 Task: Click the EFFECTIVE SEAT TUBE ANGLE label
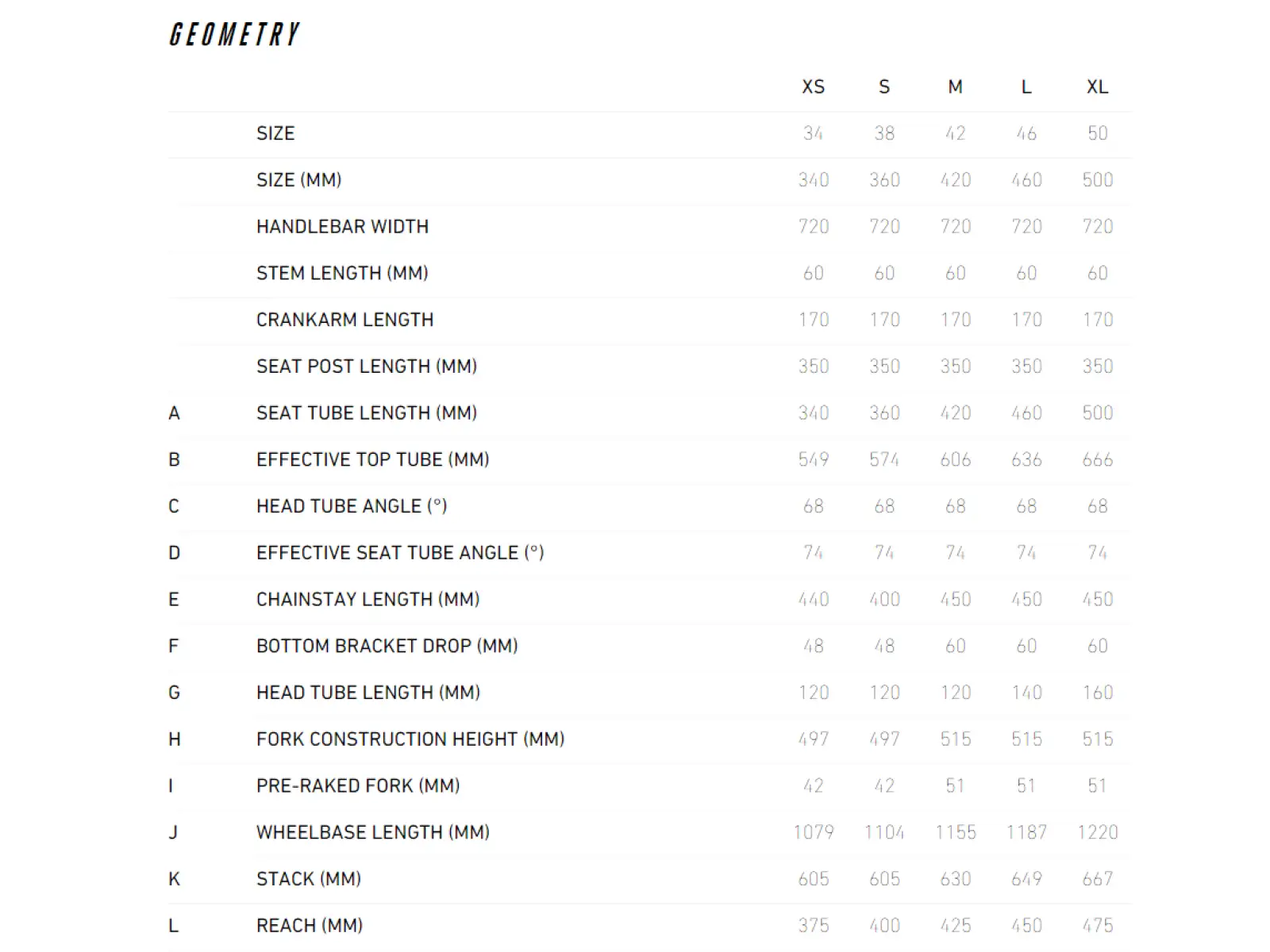coord(400,553)
